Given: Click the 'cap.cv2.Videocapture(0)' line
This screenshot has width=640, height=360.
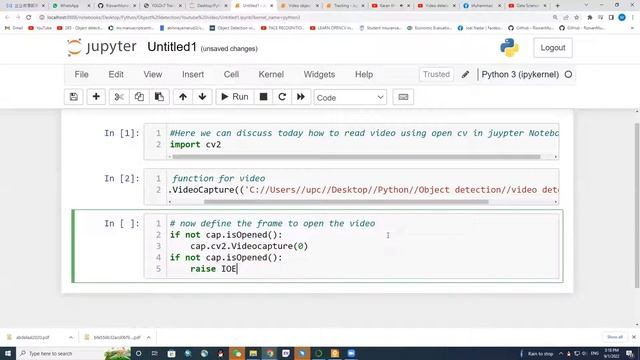Looking at the screenshot, I should [x=249, y=246].
